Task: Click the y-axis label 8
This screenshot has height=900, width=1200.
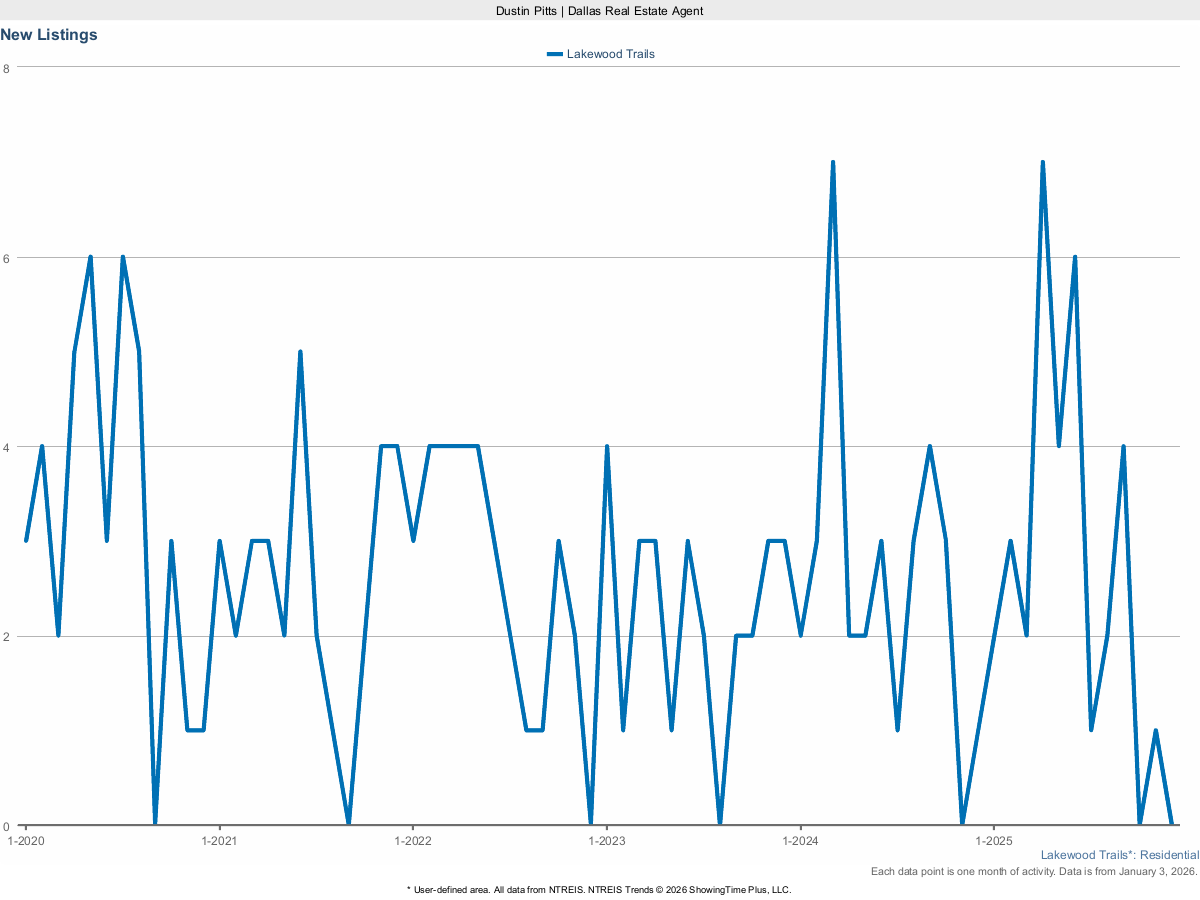Action: coord(7,68)
